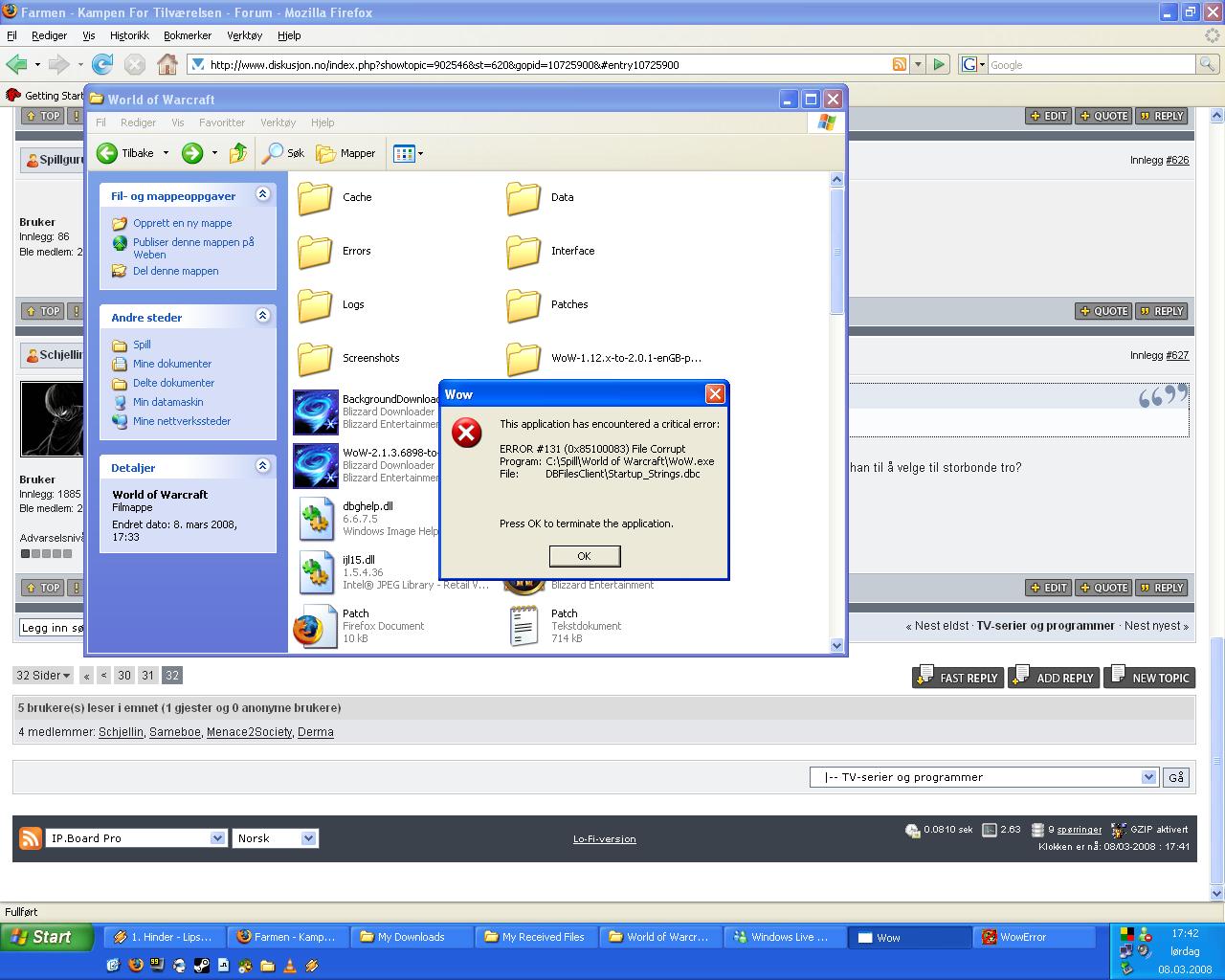Click the Steam quick launch icon
The width and height of the screenshot is (1225, 980).
click(x=202, y=966)
